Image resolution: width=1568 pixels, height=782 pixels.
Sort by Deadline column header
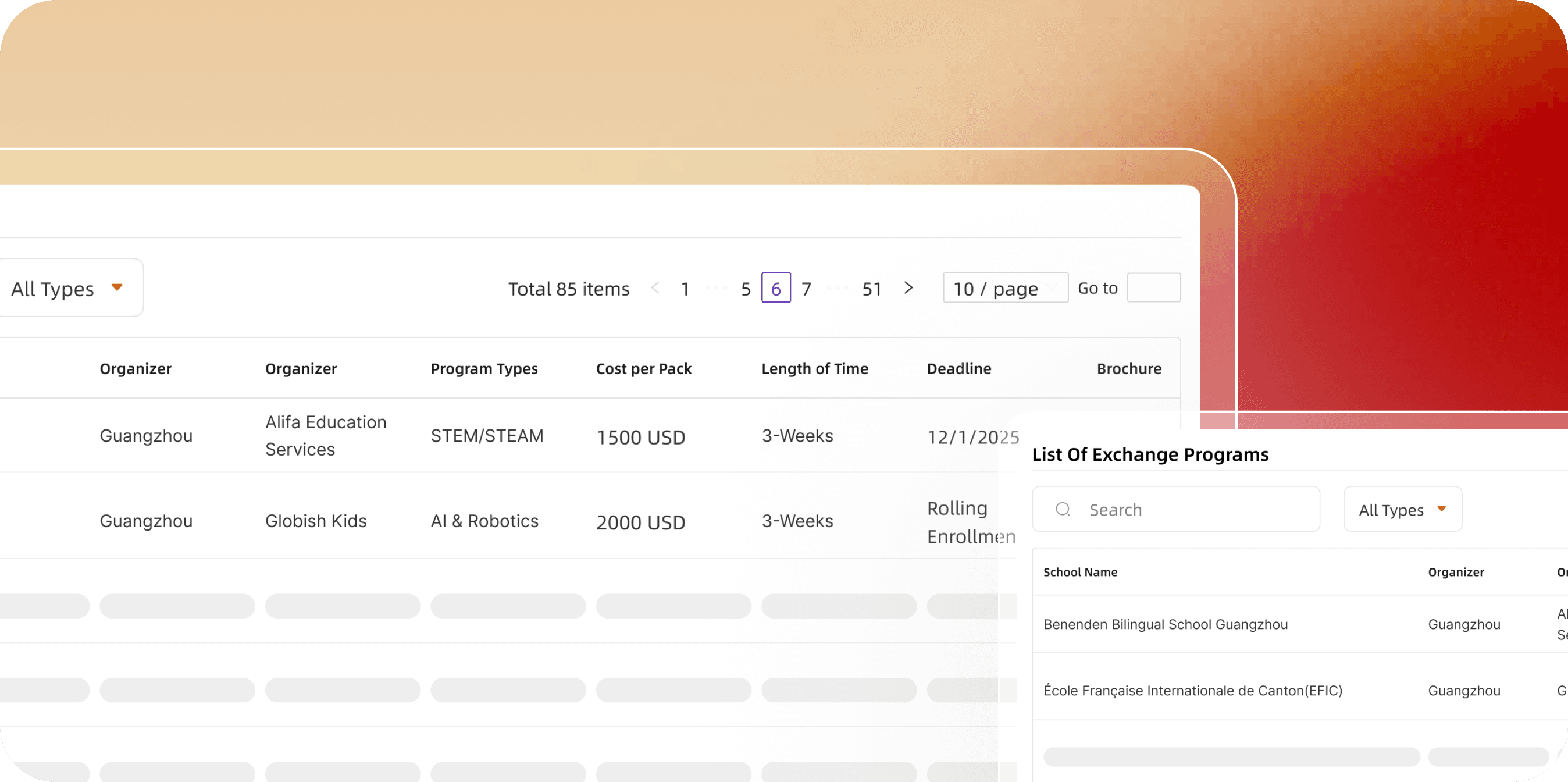pyautogui.click(x=959, y=368)
